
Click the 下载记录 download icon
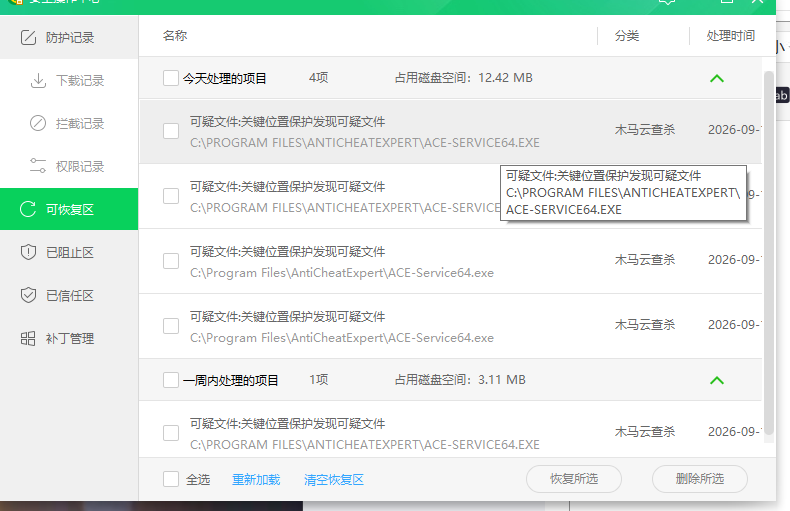38,81
